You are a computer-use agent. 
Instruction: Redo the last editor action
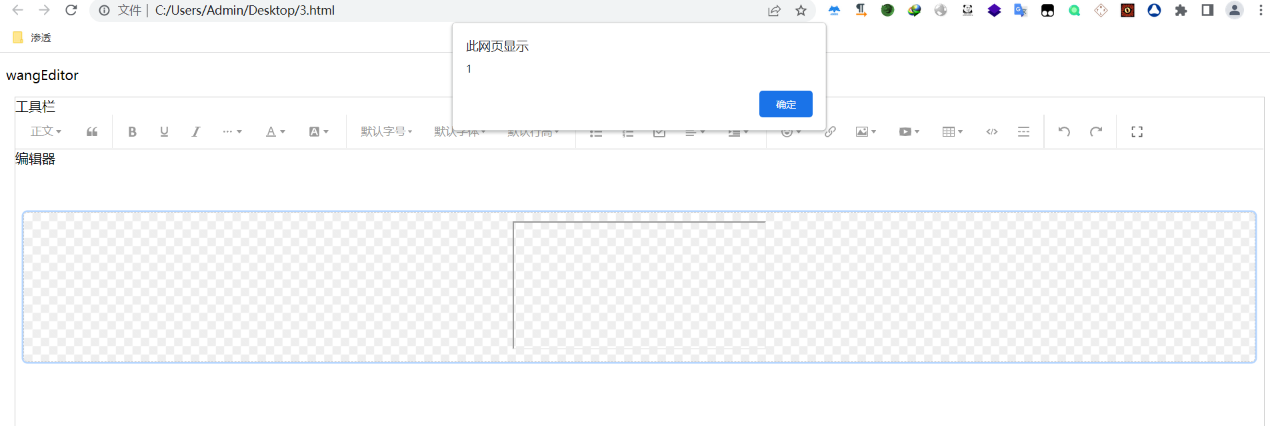[1096, 131]
